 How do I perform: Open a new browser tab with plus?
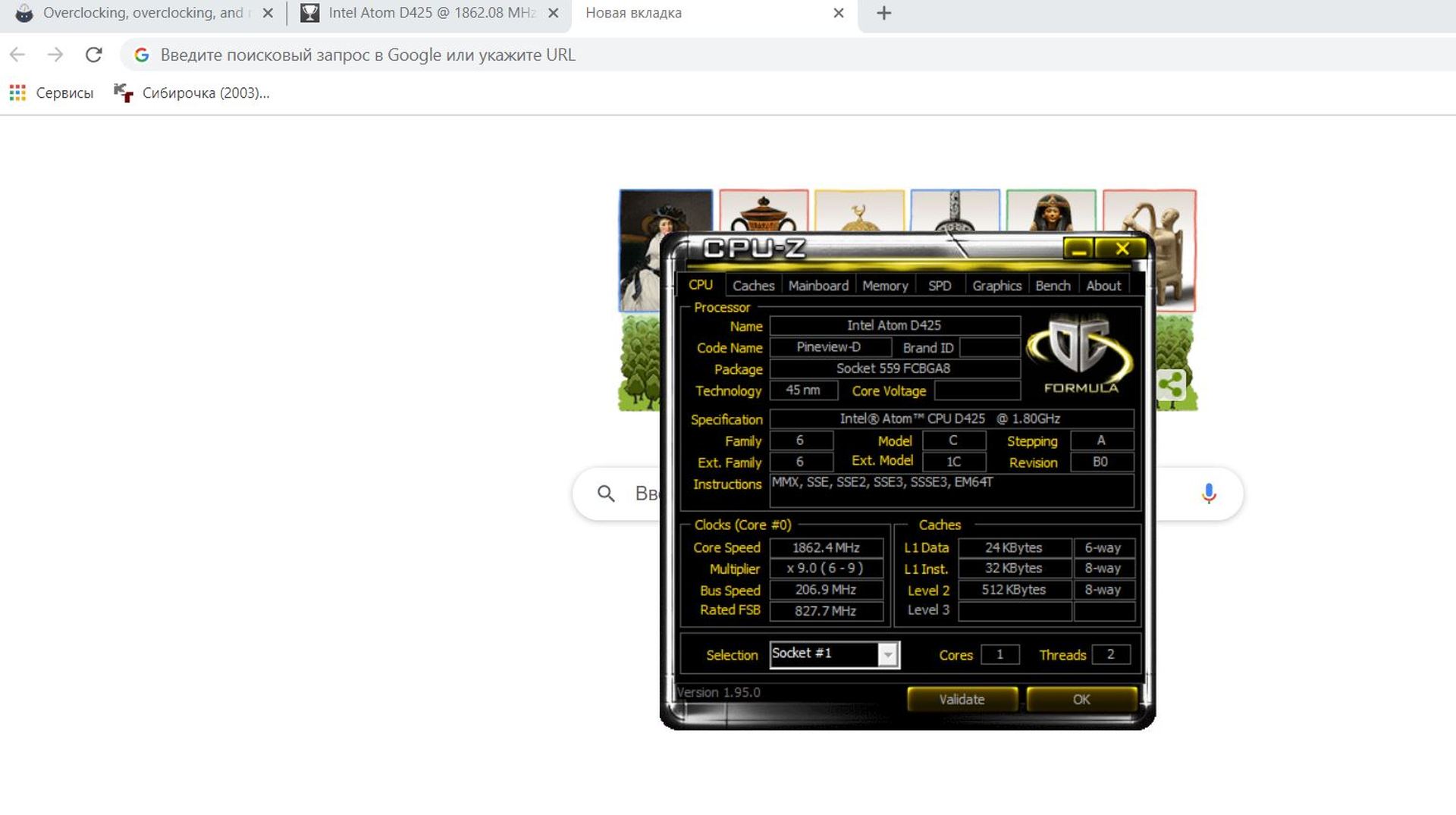pyautogui.click(x=883, y=13)
